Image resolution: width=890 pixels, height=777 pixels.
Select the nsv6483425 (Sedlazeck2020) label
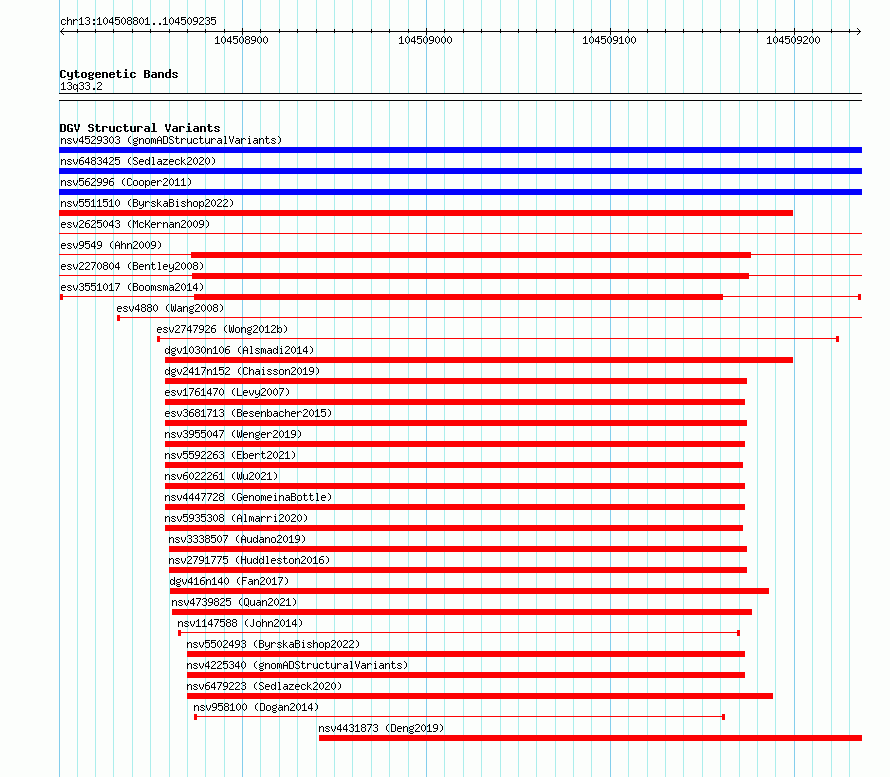pyautogui.click(x=138, y=161)
